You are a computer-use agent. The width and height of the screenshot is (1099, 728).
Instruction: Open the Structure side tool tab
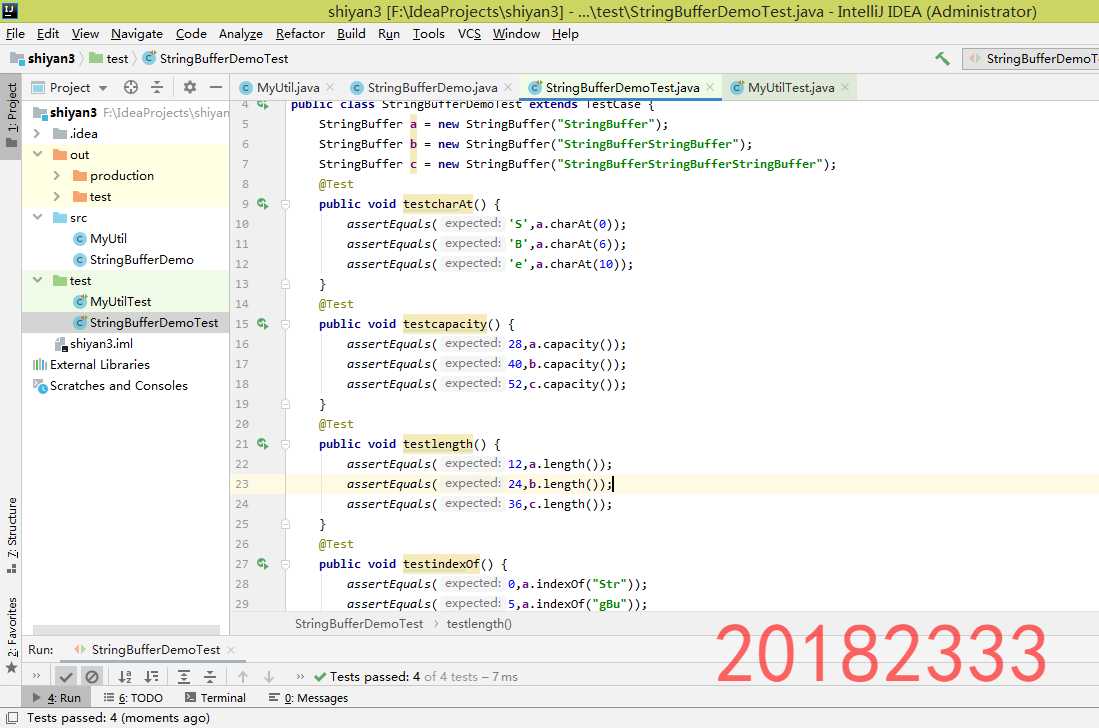[11, 535]
